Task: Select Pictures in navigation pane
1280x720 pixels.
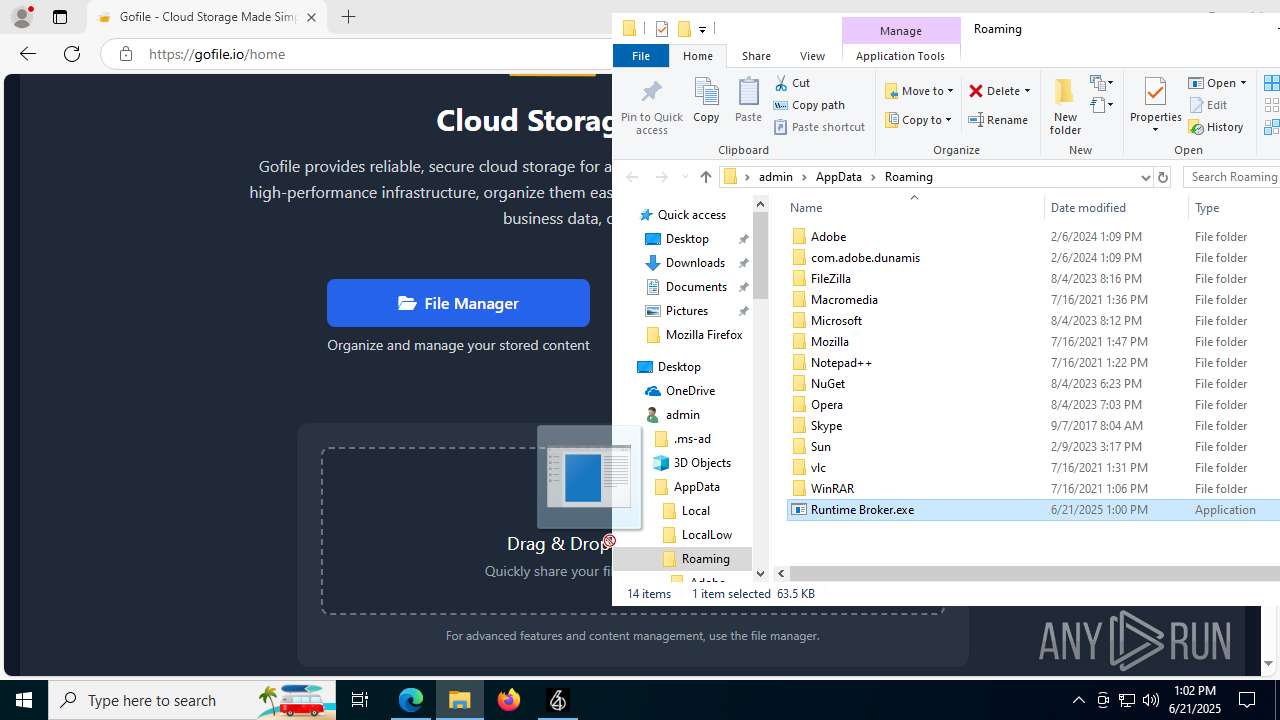Action: [x=686, y=311]
